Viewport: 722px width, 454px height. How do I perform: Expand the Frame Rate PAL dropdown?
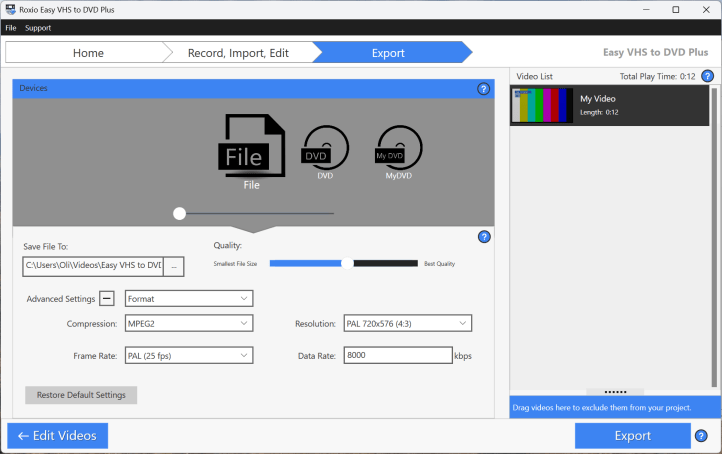tap(188, 355)
